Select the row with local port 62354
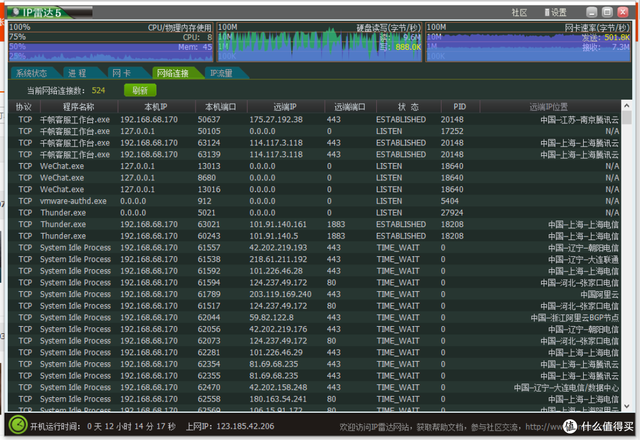Image resolution: width=640 pixels, height=440 pixels. [314, 364]
